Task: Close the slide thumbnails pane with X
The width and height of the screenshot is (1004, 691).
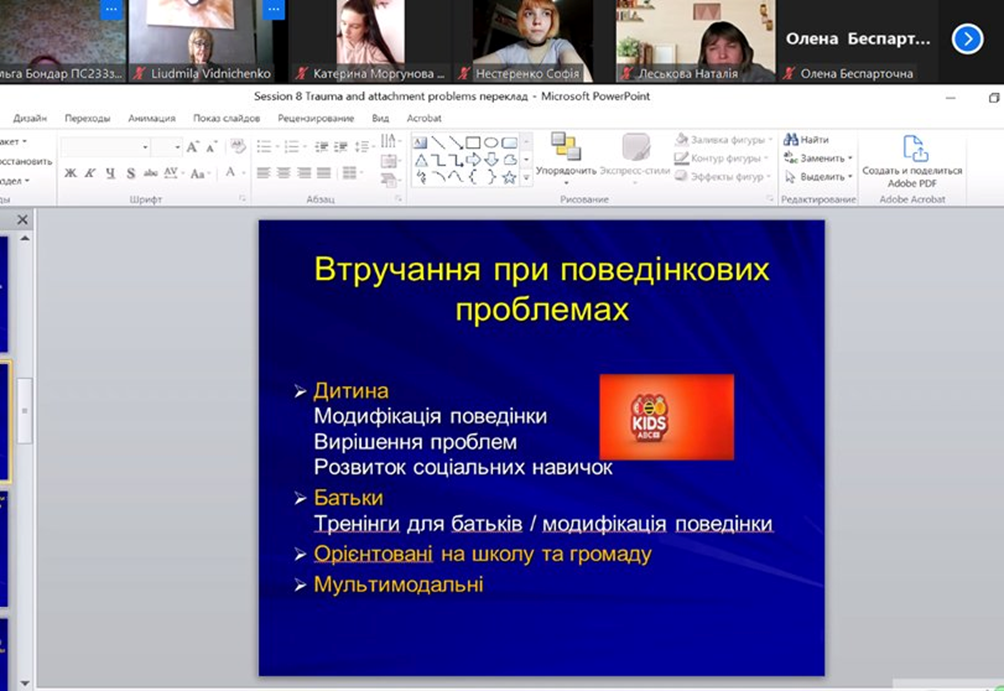Action: (x=22, y=219)
